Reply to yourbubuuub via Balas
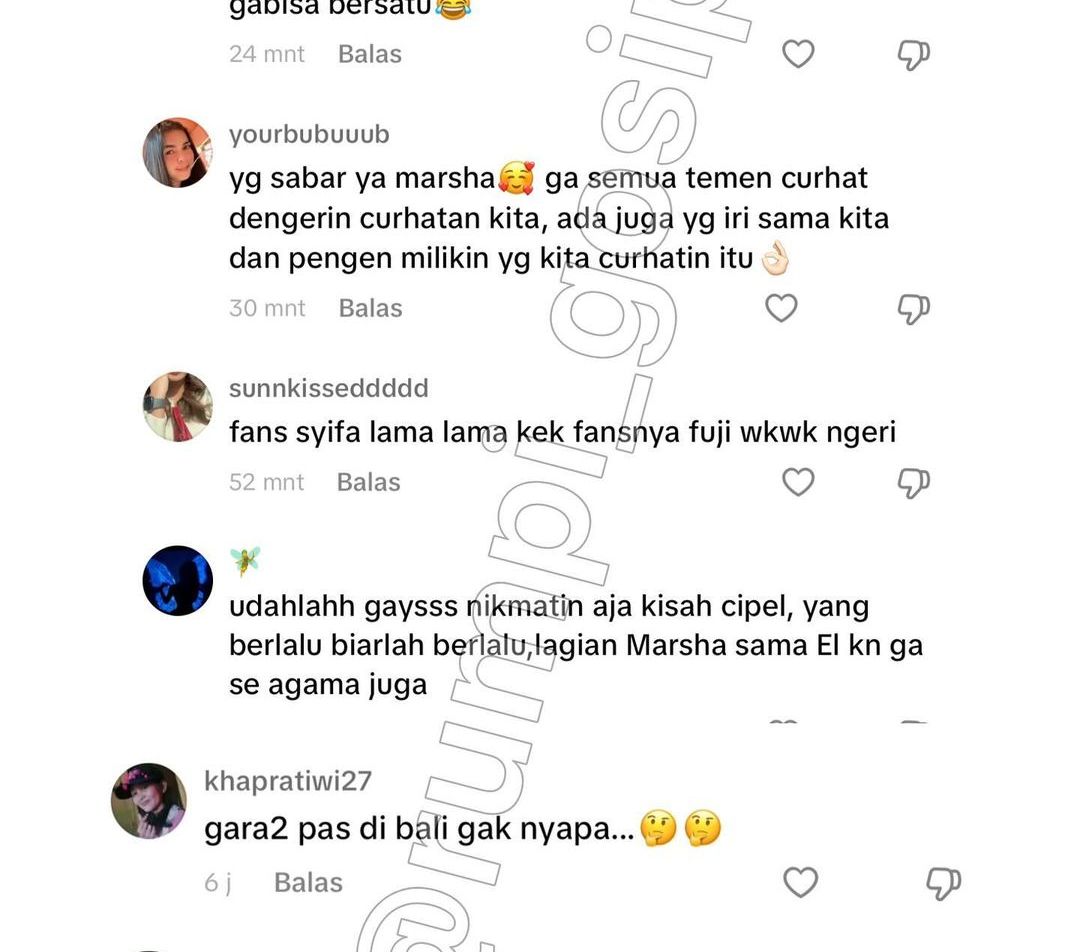The image size is (1080, 952). pos(371,308)
